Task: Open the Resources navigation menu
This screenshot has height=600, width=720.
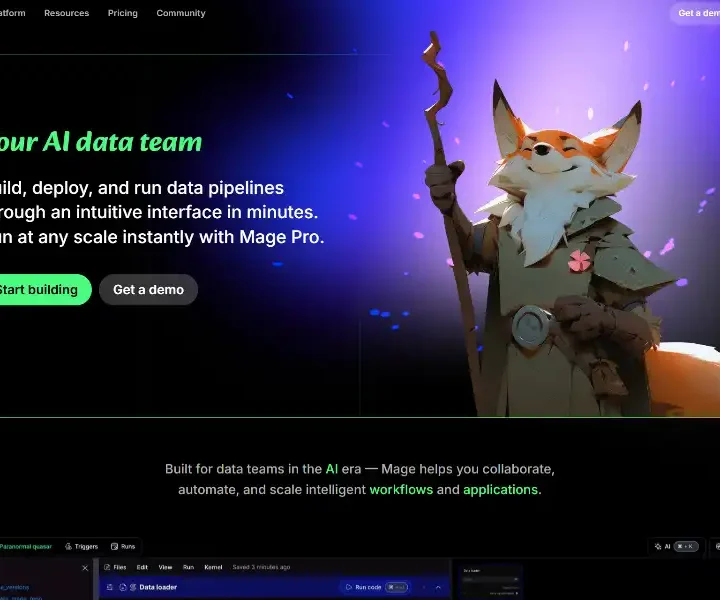Action: 67,13
